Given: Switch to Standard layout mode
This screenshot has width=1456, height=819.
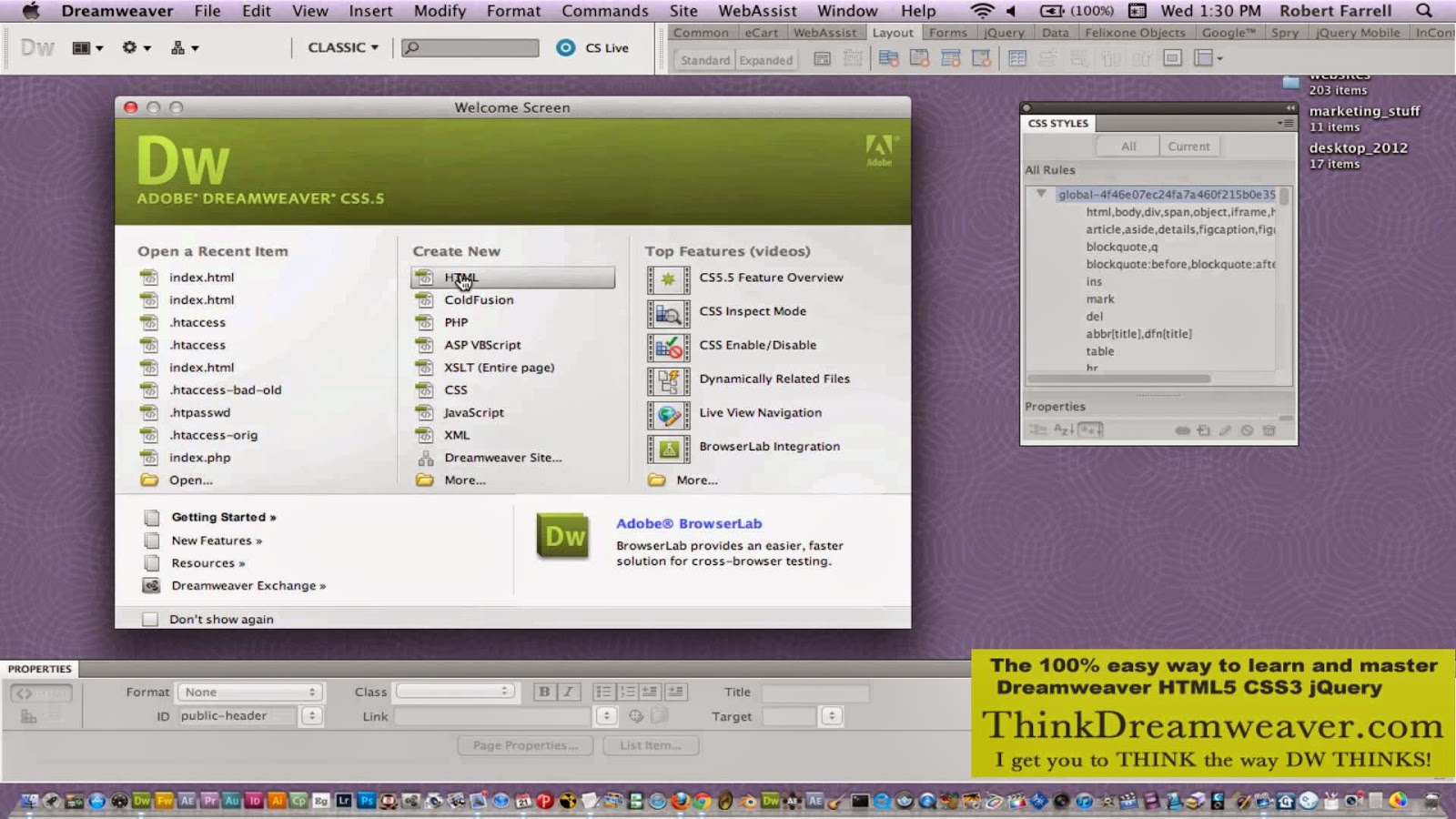Looking at the screenshot, I should coord(705,60).
